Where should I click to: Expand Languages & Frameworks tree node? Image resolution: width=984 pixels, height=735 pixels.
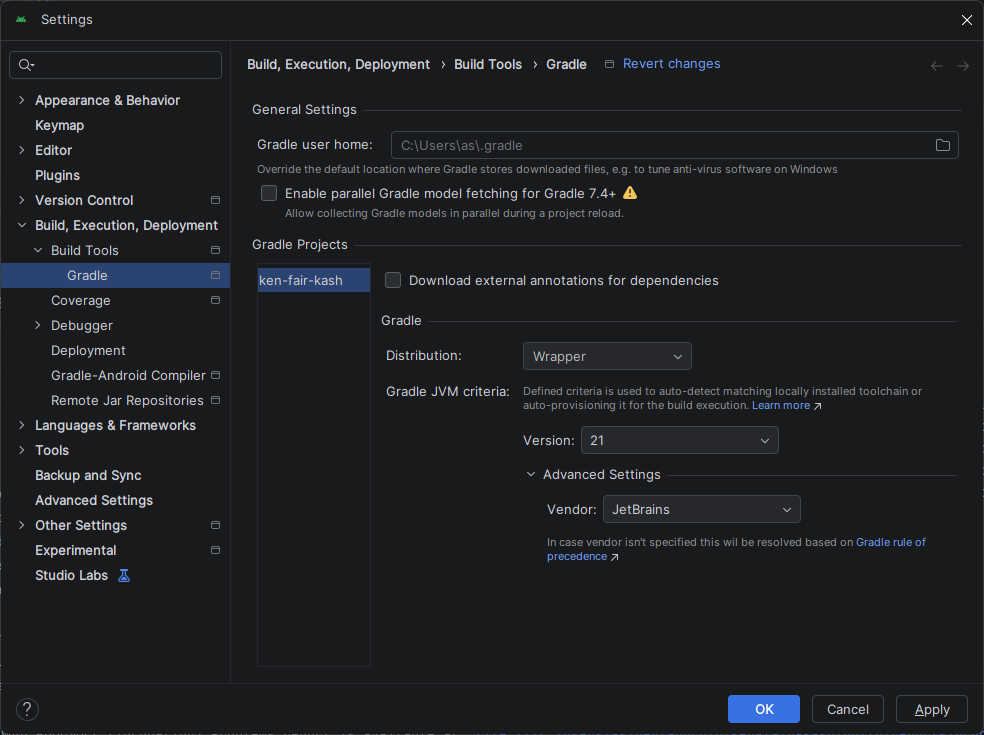pyautogui.click(x=22, y=425)
